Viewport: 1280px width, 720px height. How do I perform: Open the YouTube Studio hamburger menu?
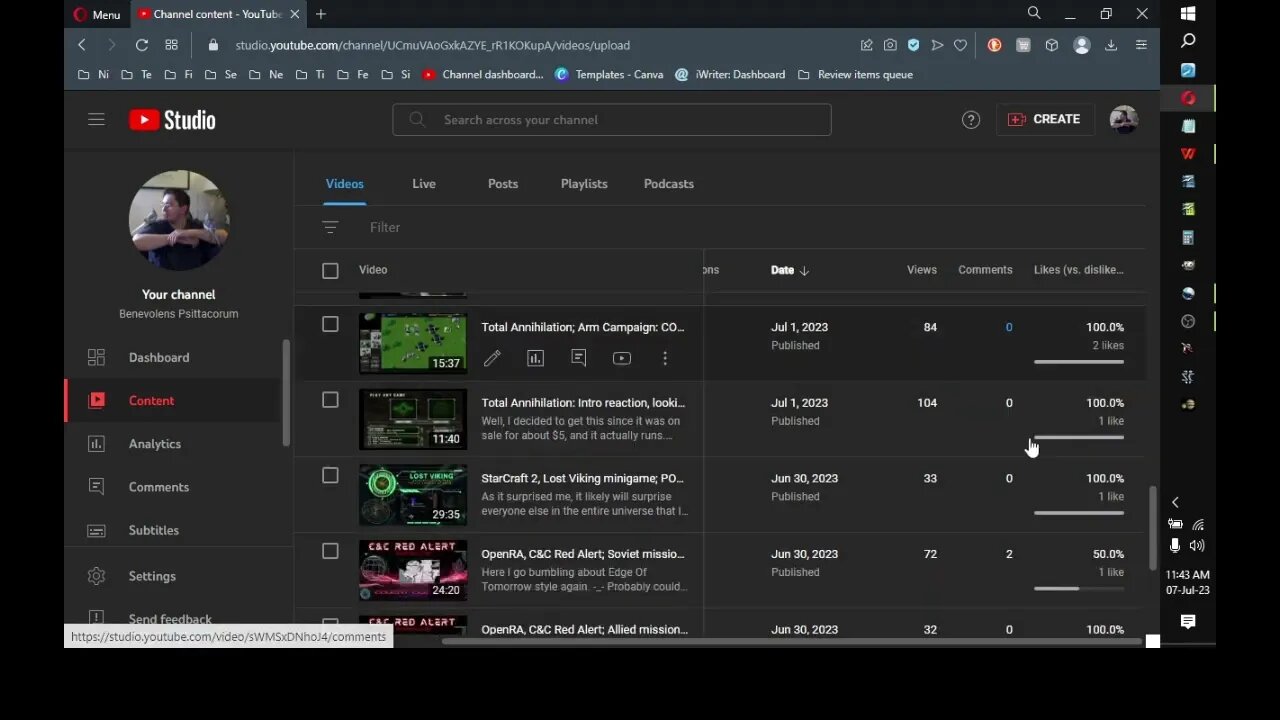click(x=96, y=119)
